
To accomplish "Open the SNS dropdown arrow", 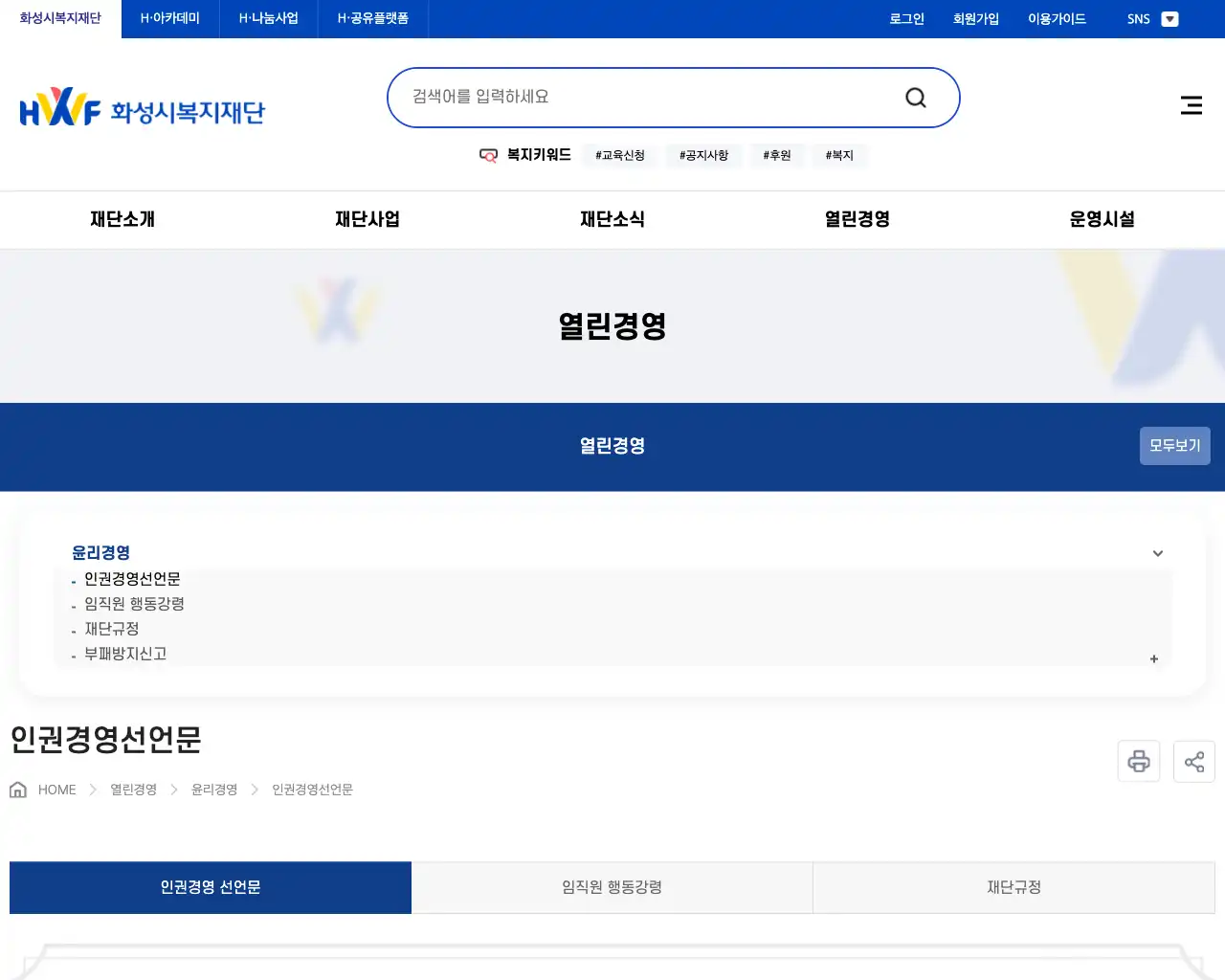I will pos(1169,18).
